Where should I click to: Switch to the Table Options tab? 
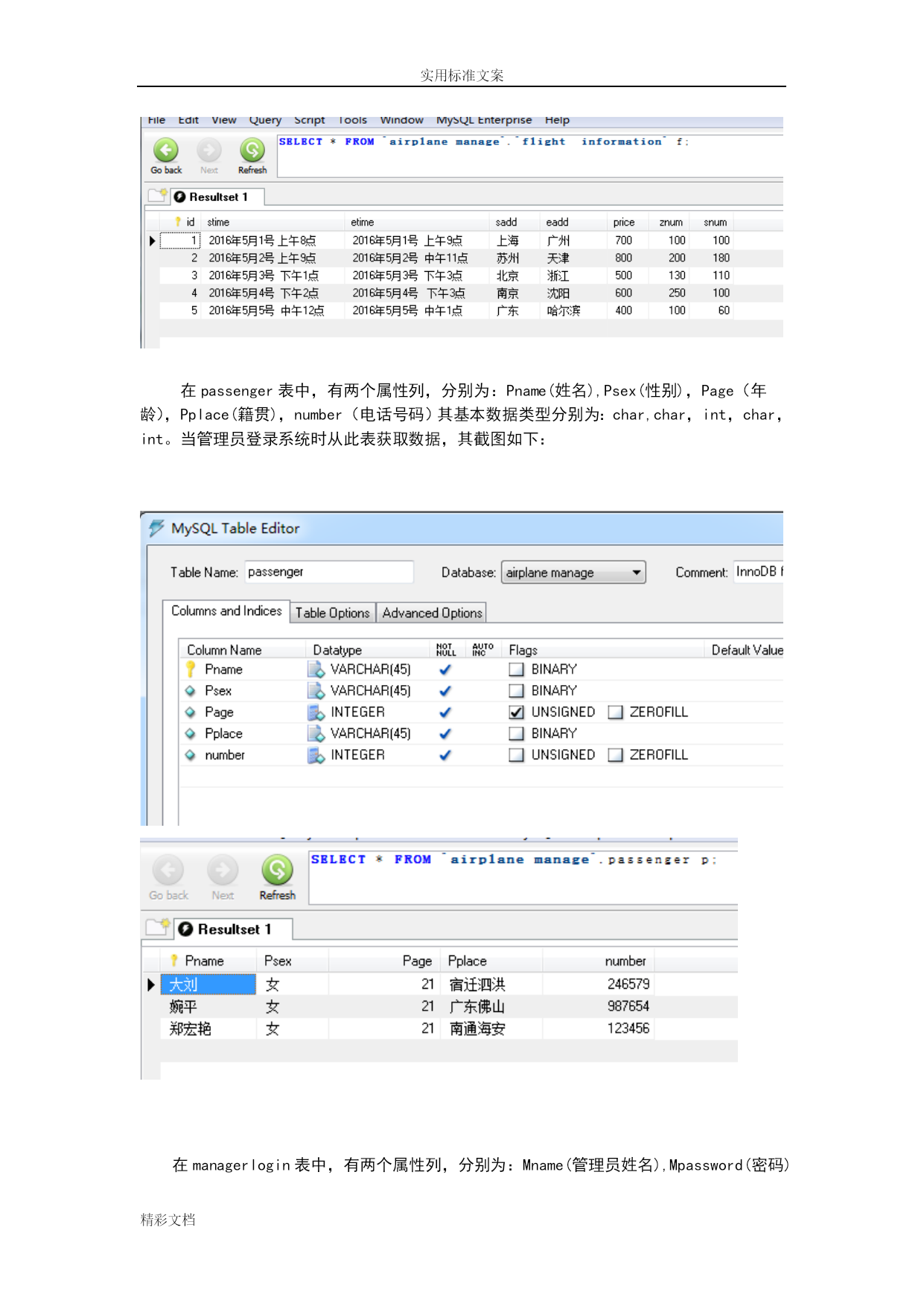tap(332, 613)
